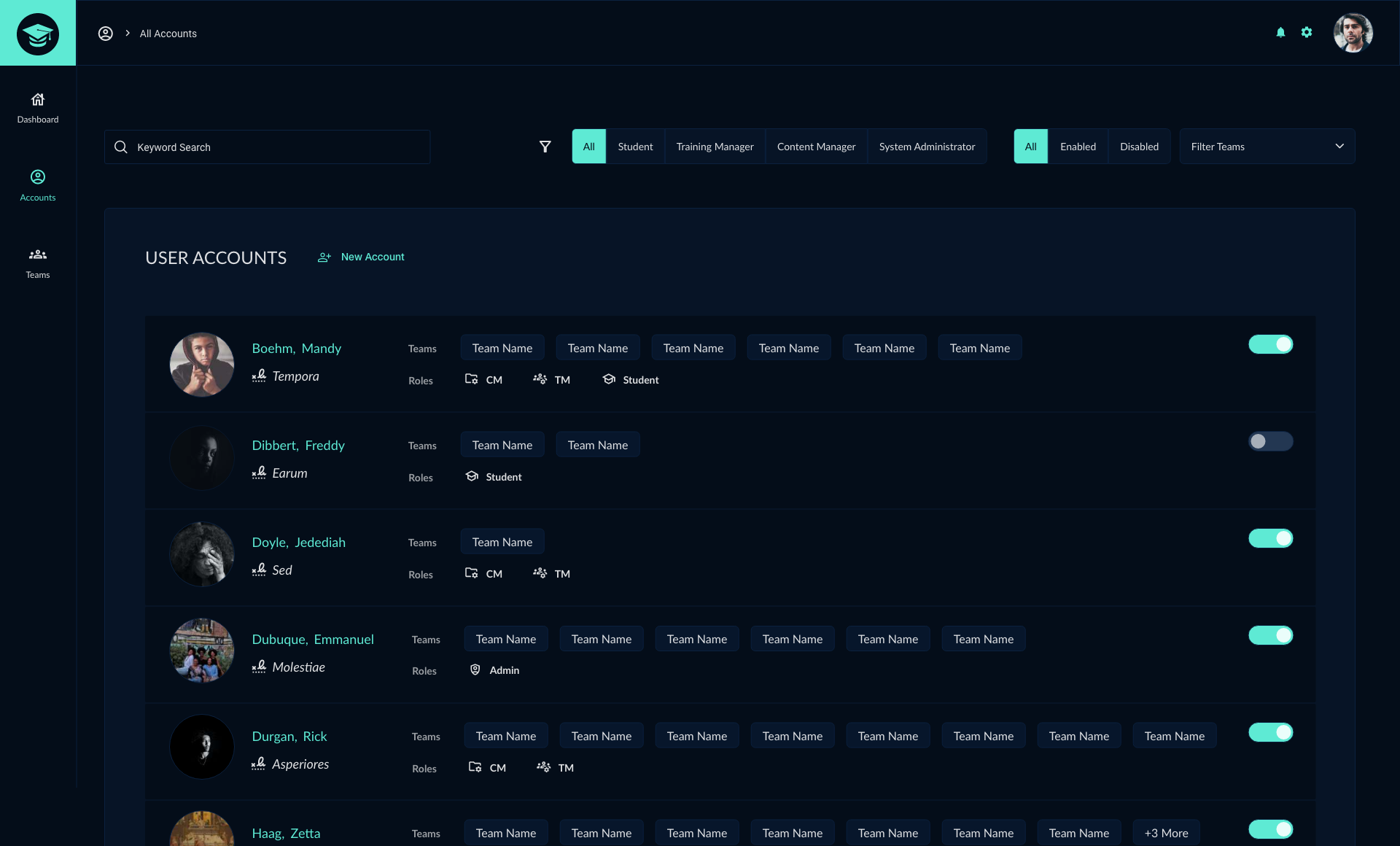Screen dimensions: 1400x846
Task: Toggle Haag, Zetta's account switch
Action: pyautogui.click(x=1271, y=829)
